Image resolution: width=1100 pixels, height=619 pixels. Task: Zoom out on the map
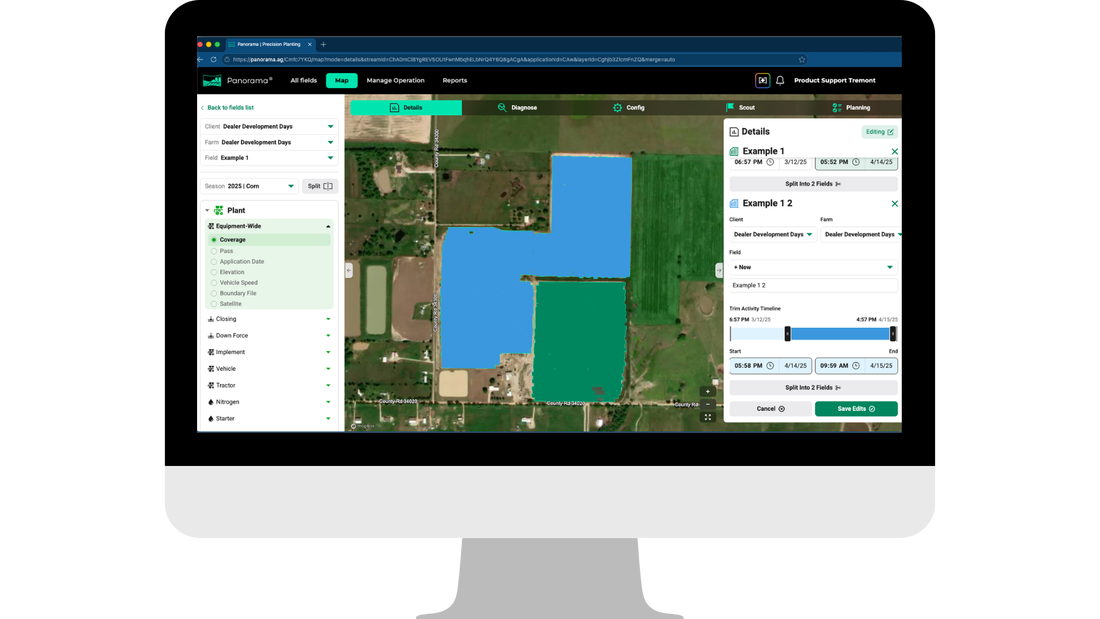coord(708,404)
